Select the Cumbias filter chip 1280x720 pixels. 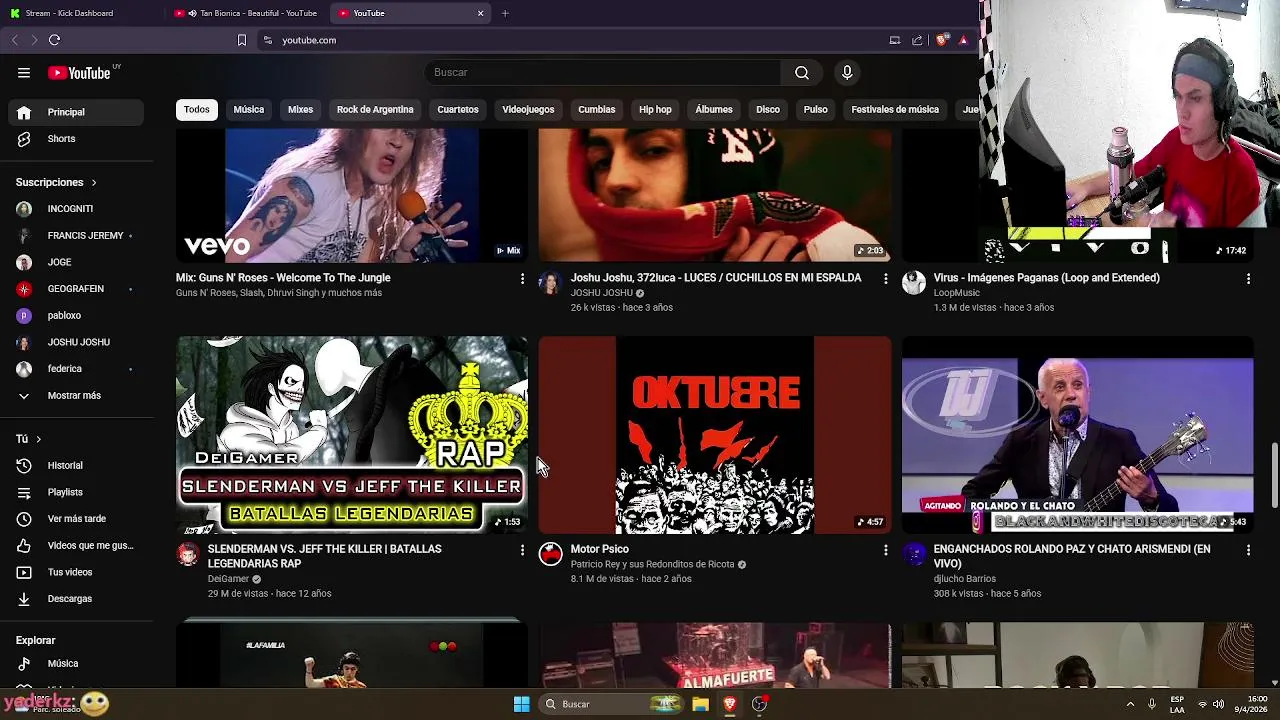click(597, 109)
